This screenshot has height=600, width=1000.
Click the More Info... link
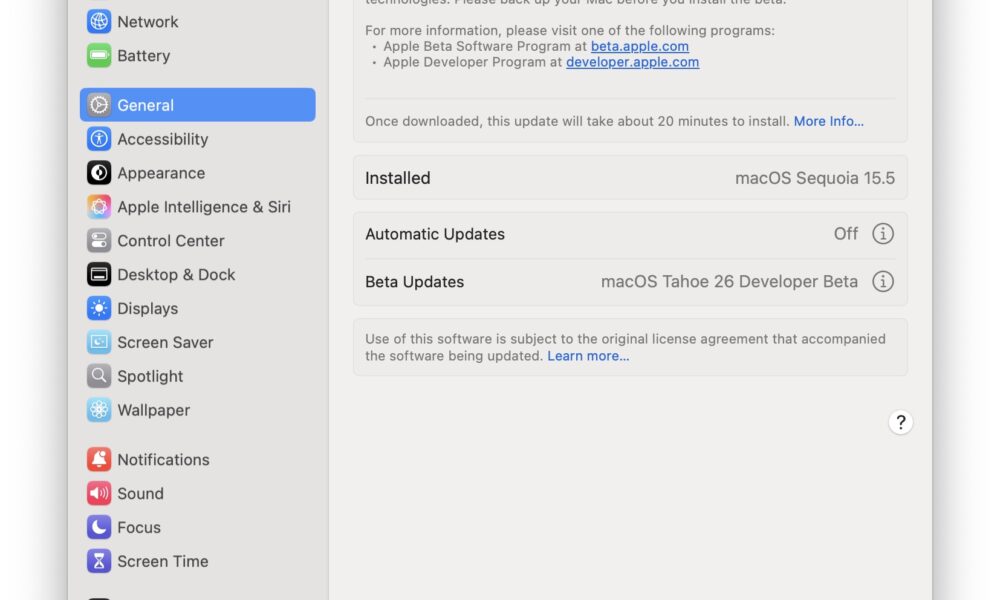point(828,121)
